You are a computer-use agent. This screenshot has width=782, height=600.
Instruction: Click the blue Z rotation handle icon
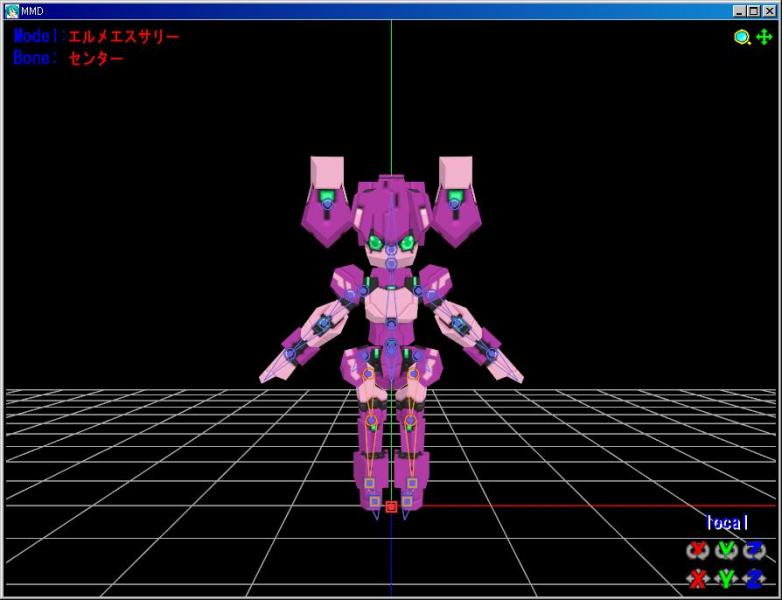click(754, 550)
